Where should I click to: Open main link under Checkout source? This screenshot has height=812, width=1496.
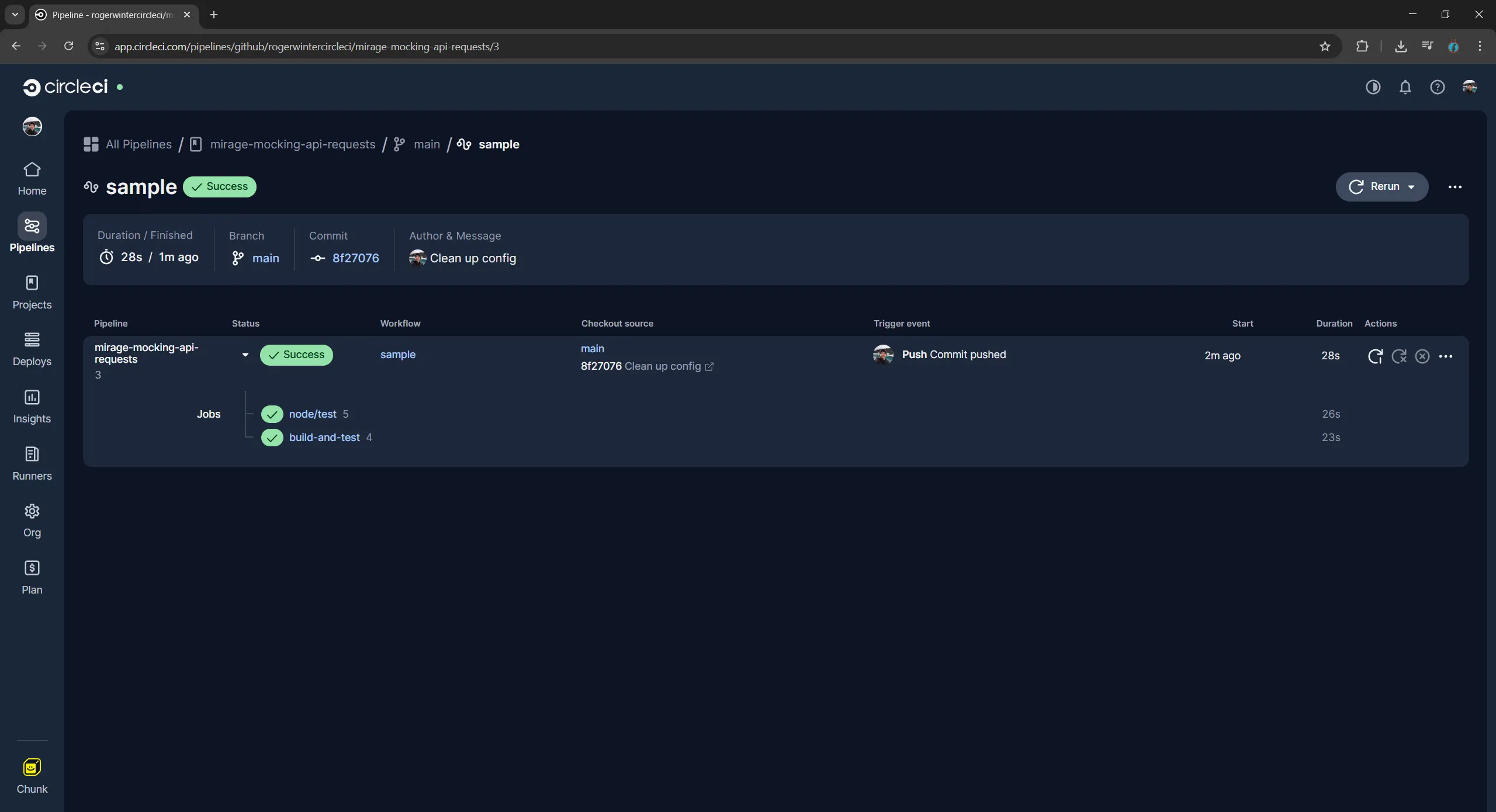593,348
